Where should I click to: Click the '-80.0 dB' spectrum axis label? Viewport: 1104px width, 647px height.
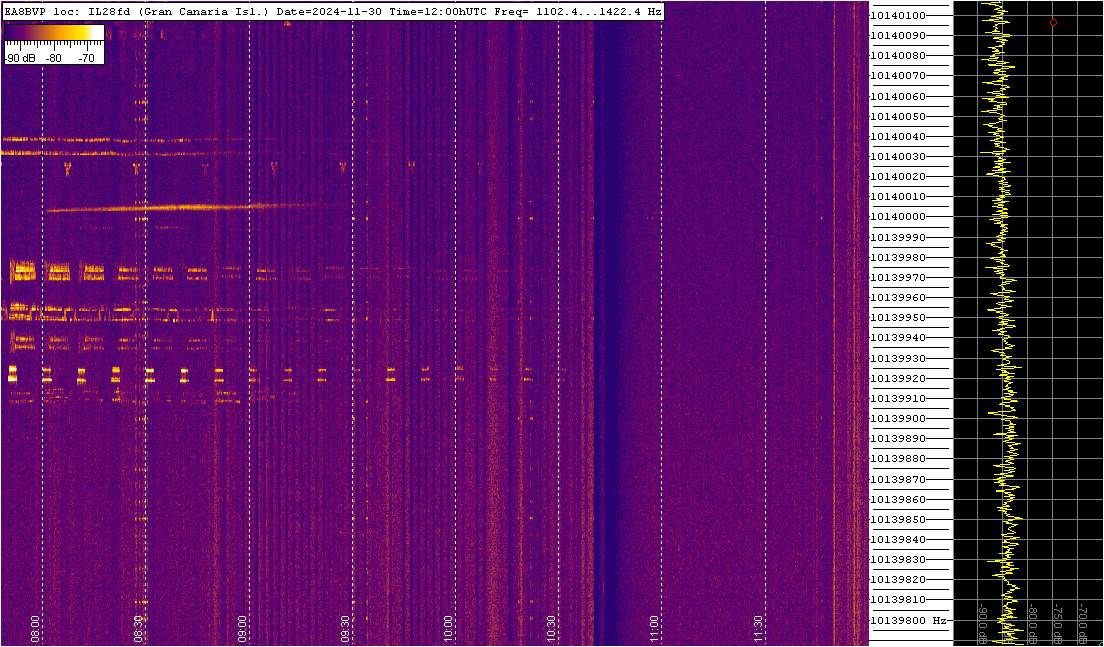click(1033, 623)
